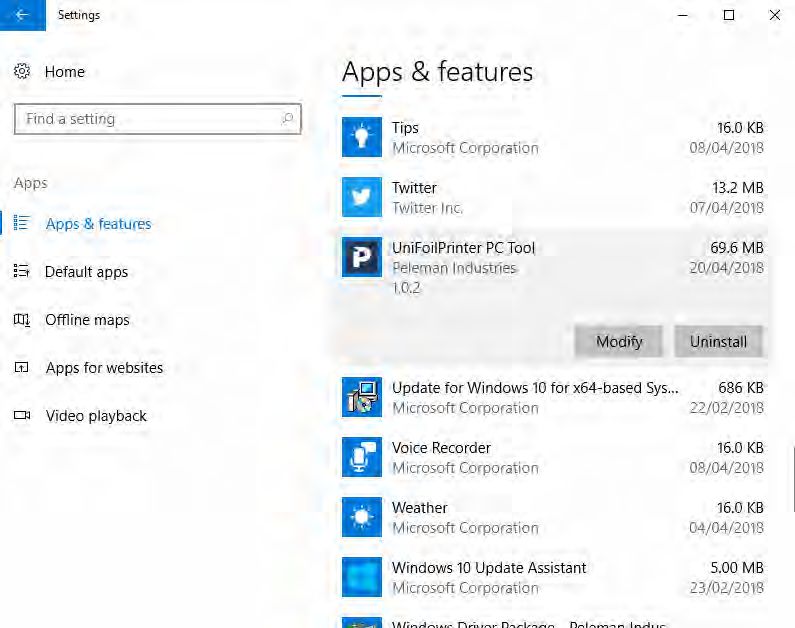Uninstall UniFoilPrinter PC Tool

[x=718, y=342]
